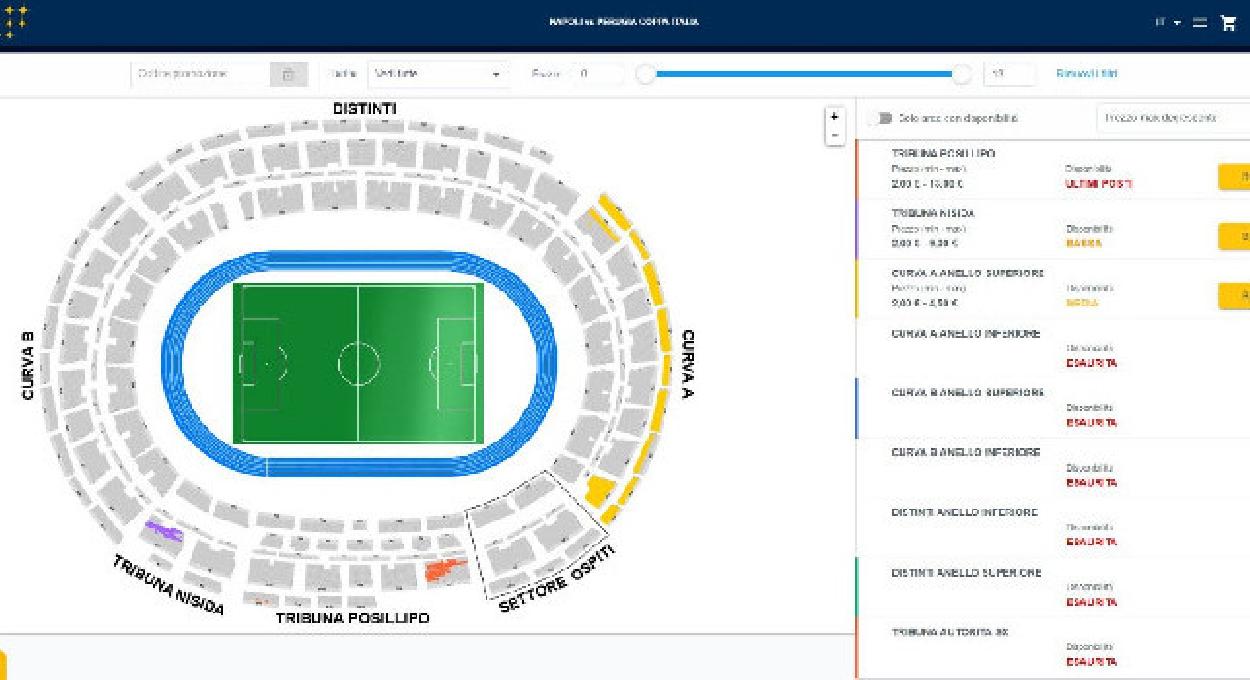Viewport: 1250px width, 680px height.
Task: Open the shopping cart
Action: click(1228, 23)
